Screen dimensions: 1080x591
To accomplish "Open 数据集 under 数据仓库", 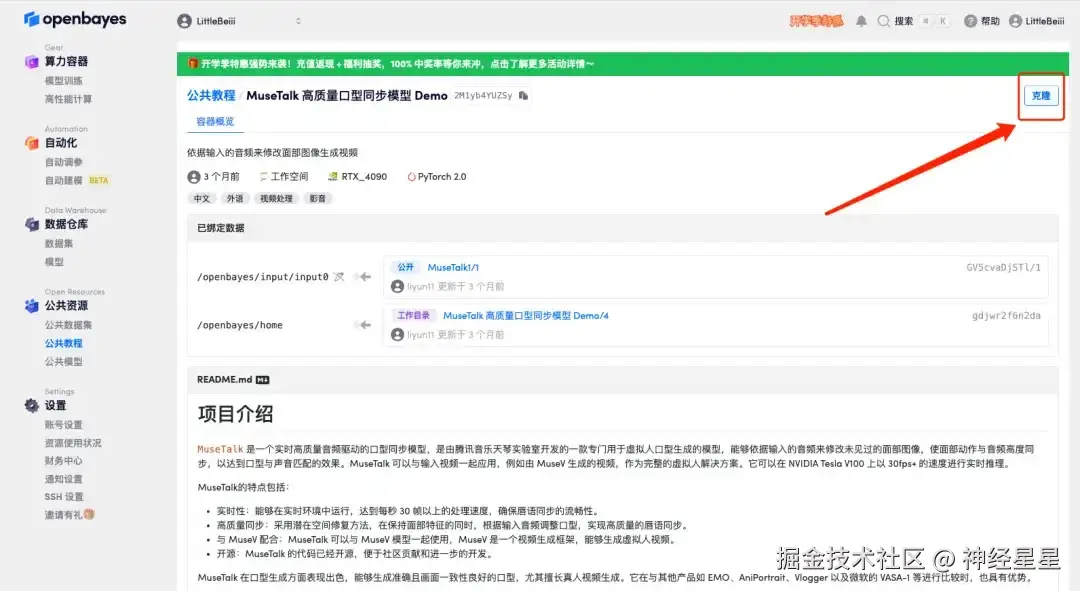I will pyautogui.click(x=59, y=244).
